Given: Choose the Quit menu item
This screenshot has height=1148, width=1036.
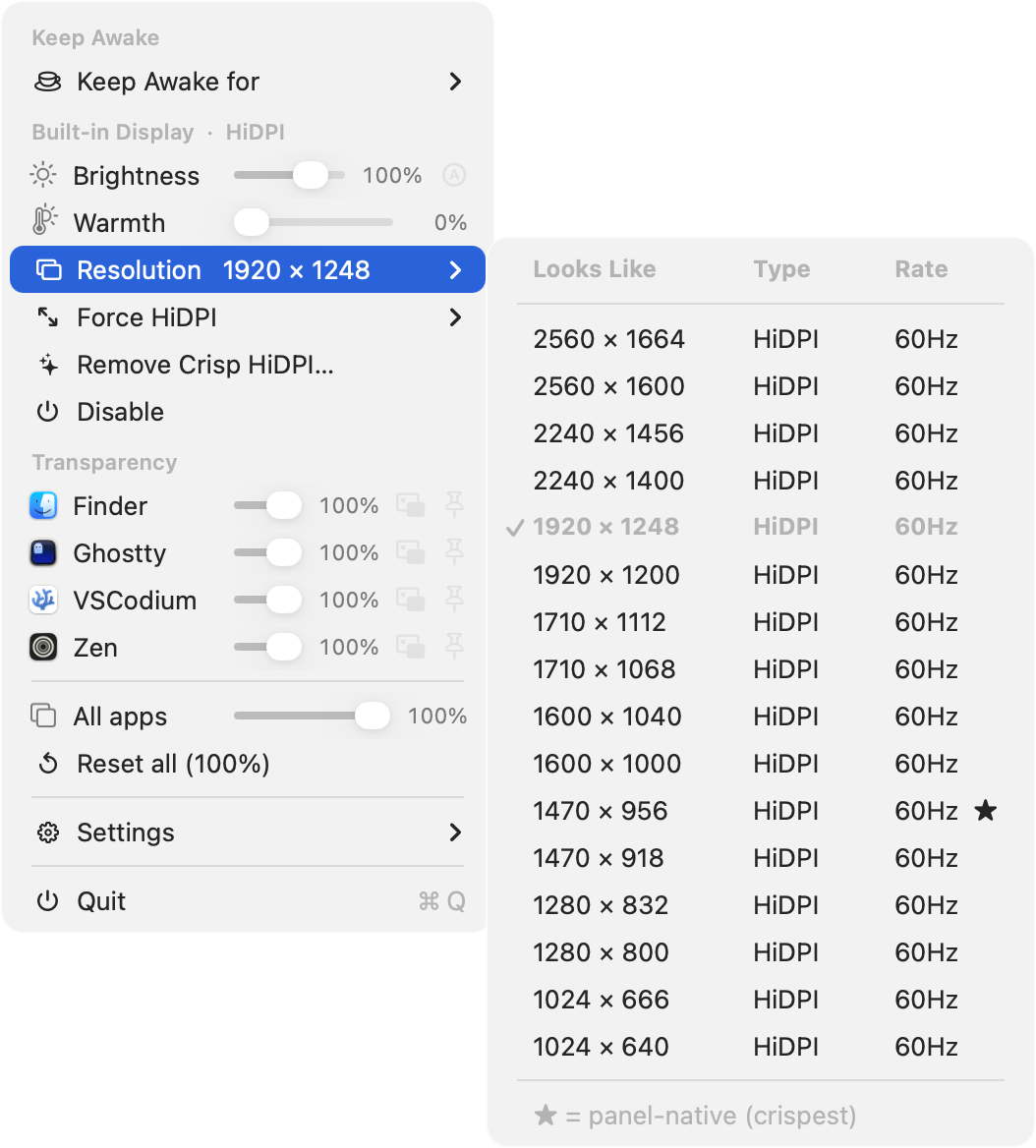Looking at the screenshot, I should coord(248,901).
